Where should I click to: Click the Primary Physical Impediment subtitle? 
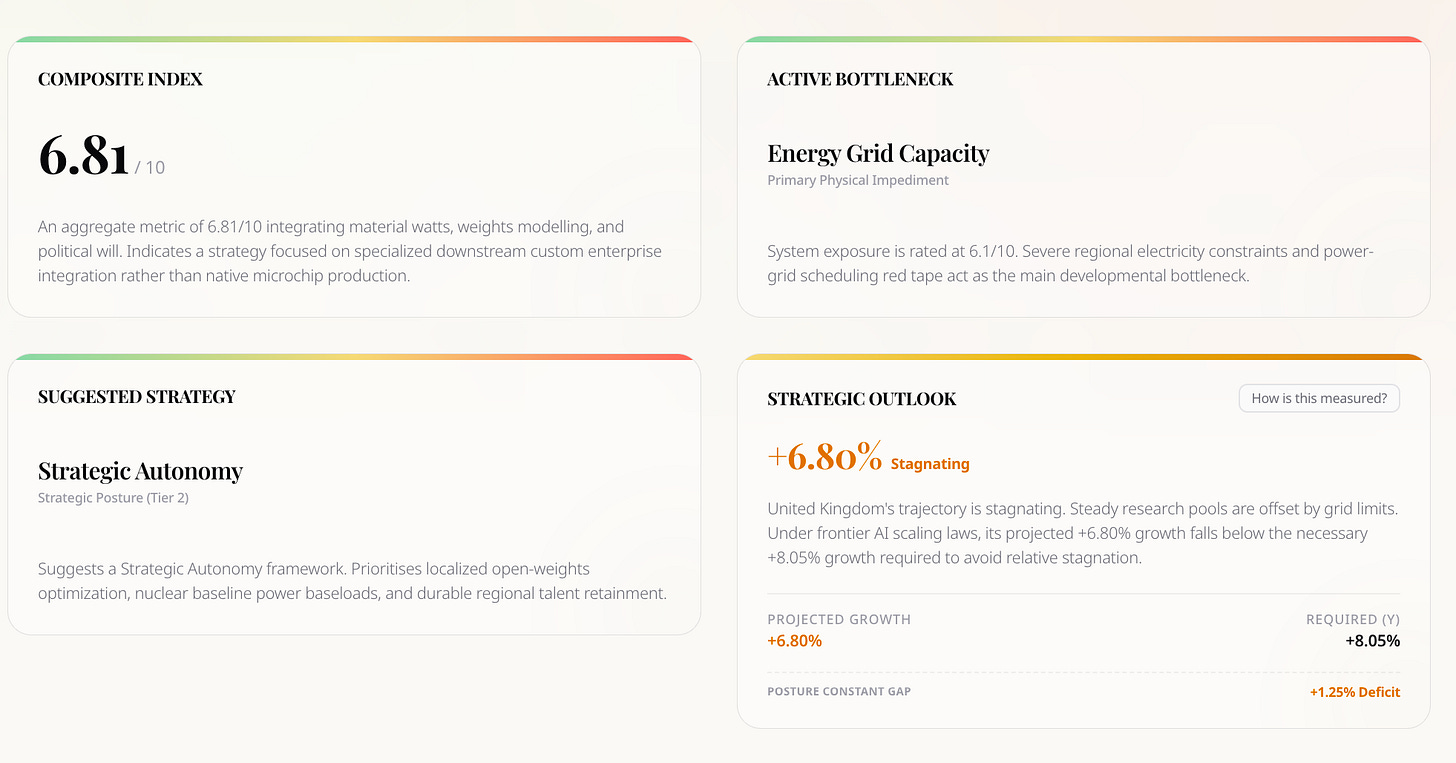(858, 181)
